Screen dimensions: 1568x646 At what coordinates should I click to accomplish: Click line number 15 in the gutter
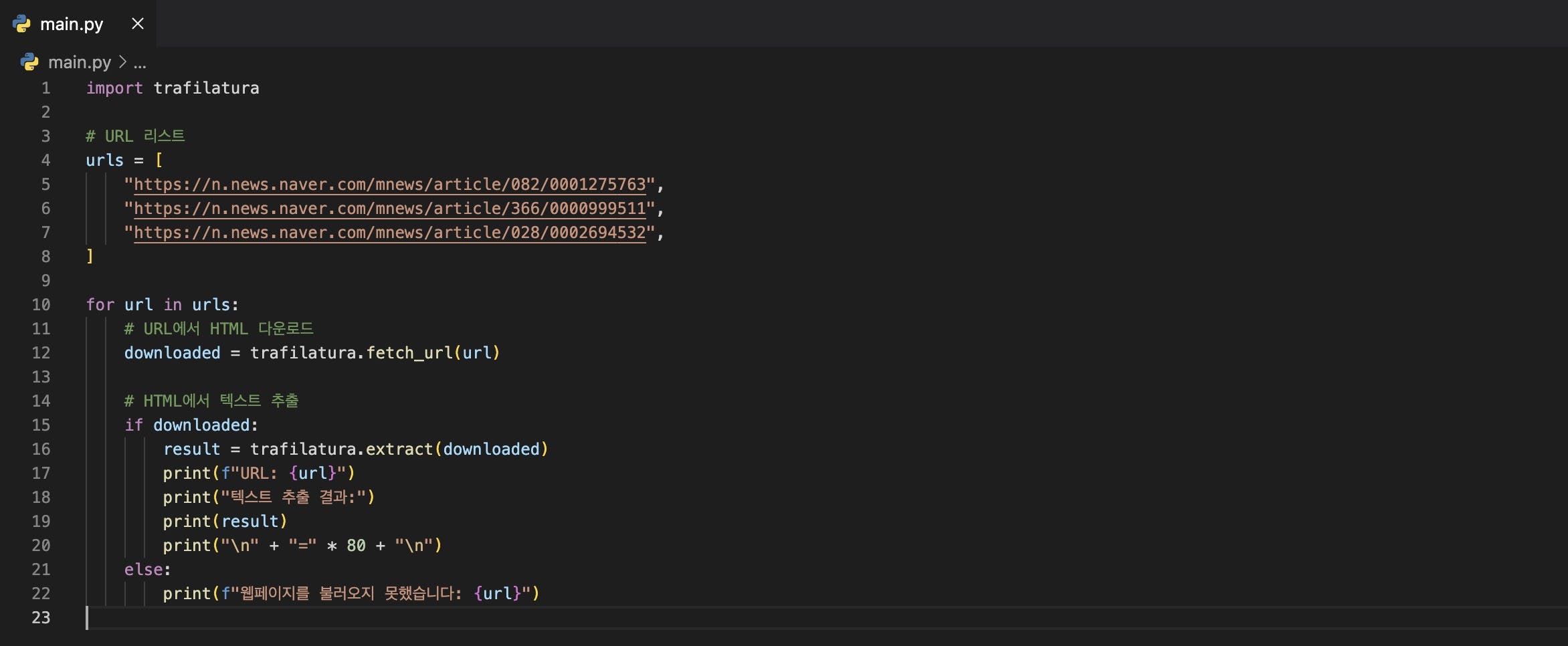tap(41, 425)
